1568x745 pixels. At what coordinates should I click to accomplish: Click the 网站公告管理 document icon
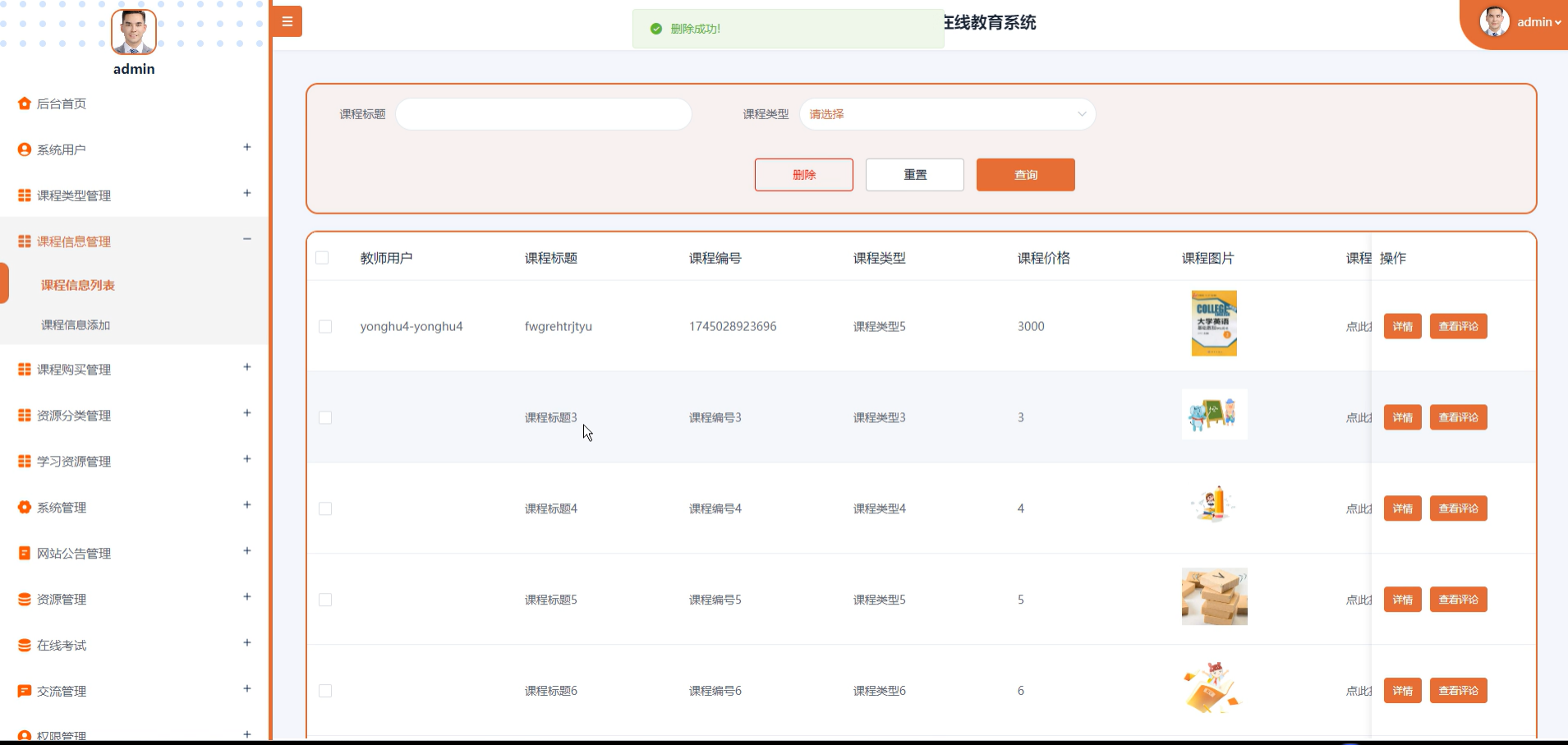click(x=25, y=554)
